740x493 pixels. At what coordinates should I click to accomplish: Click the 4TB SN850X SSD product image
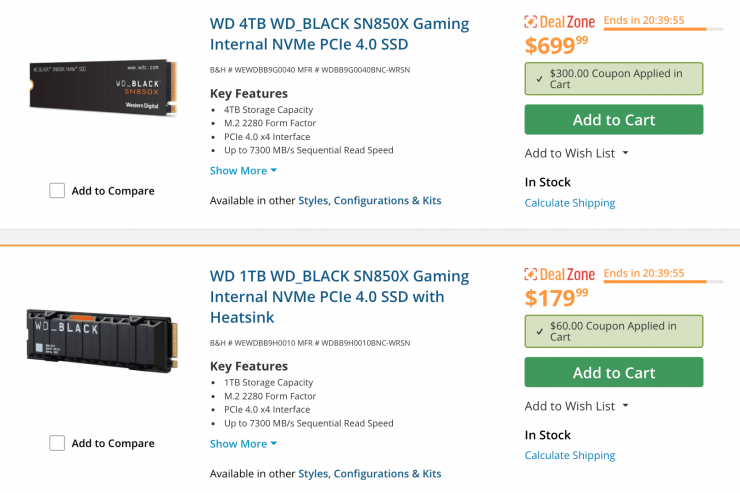(102, 88)
